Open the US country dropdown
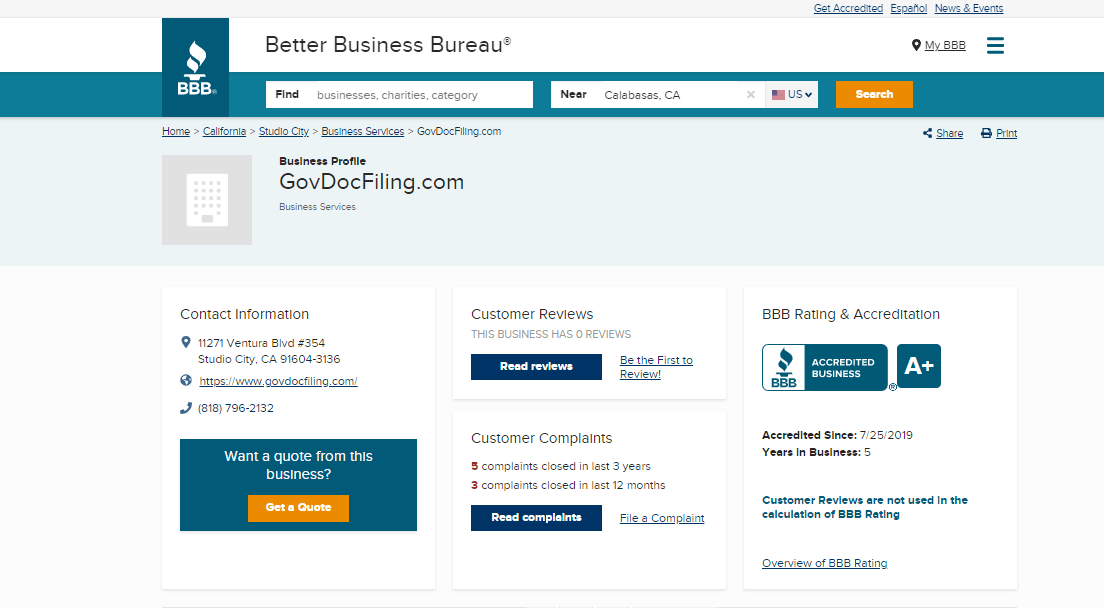1104x608 pixels. coord(791,94)
